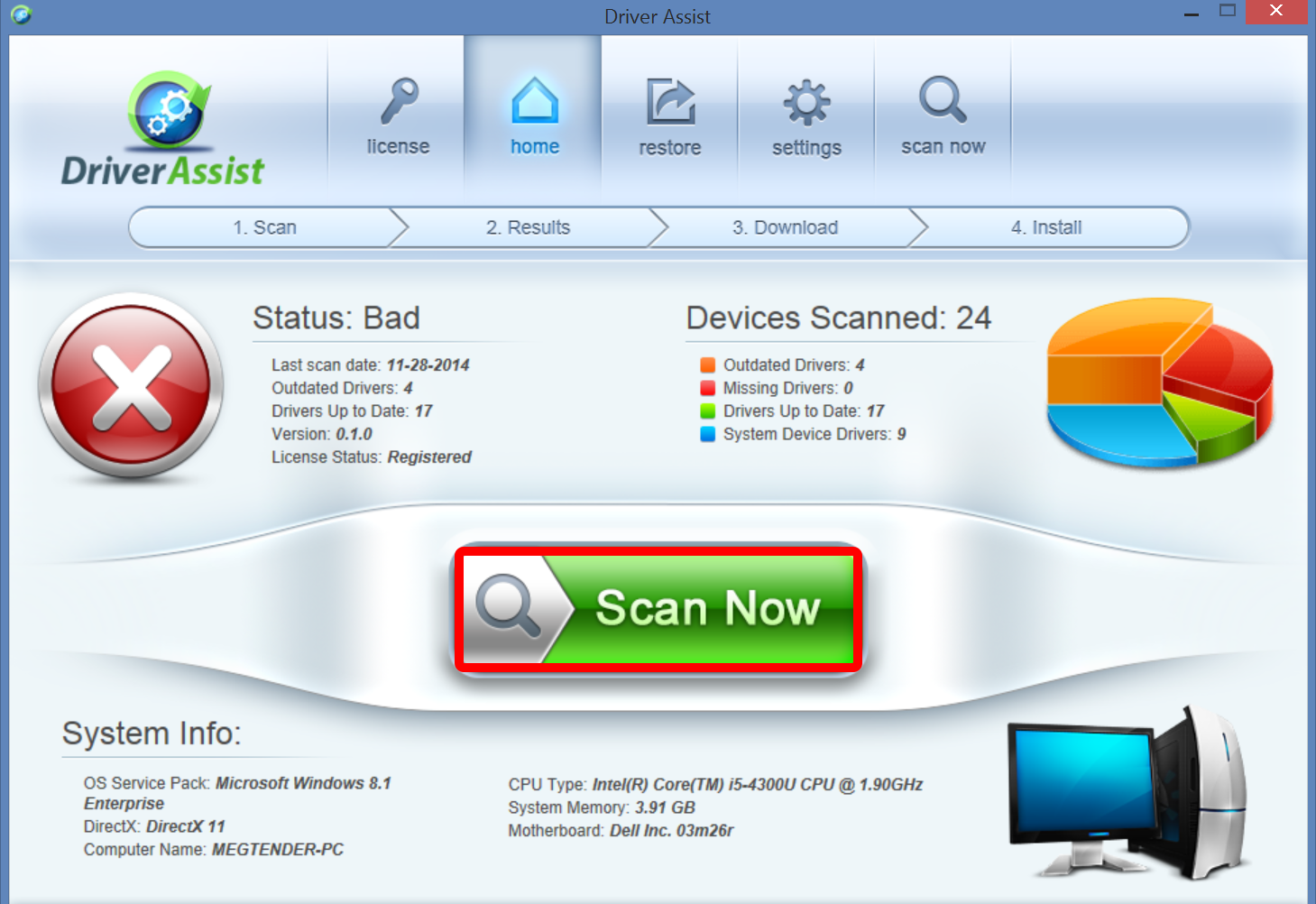Image resolution: width=1316 pixels, height=904 pixels.
Task: Click the OS Service Pack Windows 8.1 line
Action: 237,793
